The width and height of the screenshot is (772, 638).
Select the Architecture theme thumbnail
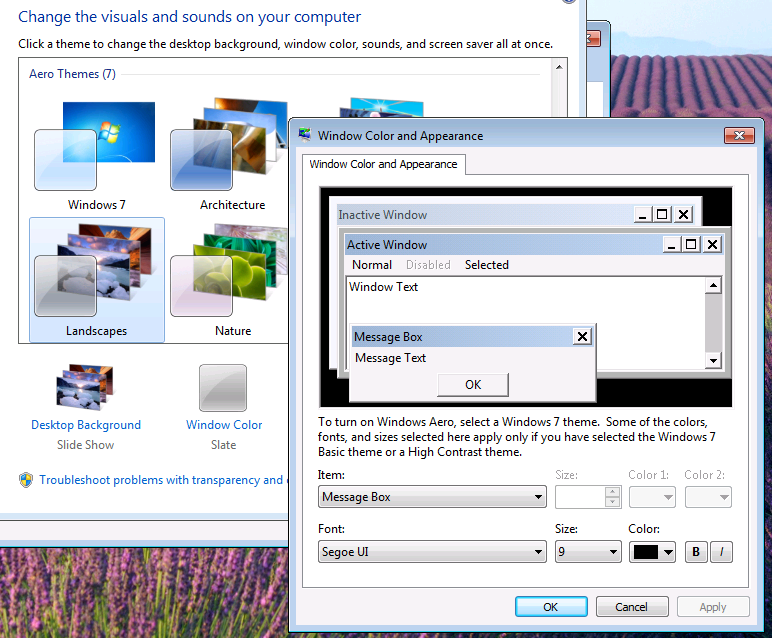coord(229,144)
